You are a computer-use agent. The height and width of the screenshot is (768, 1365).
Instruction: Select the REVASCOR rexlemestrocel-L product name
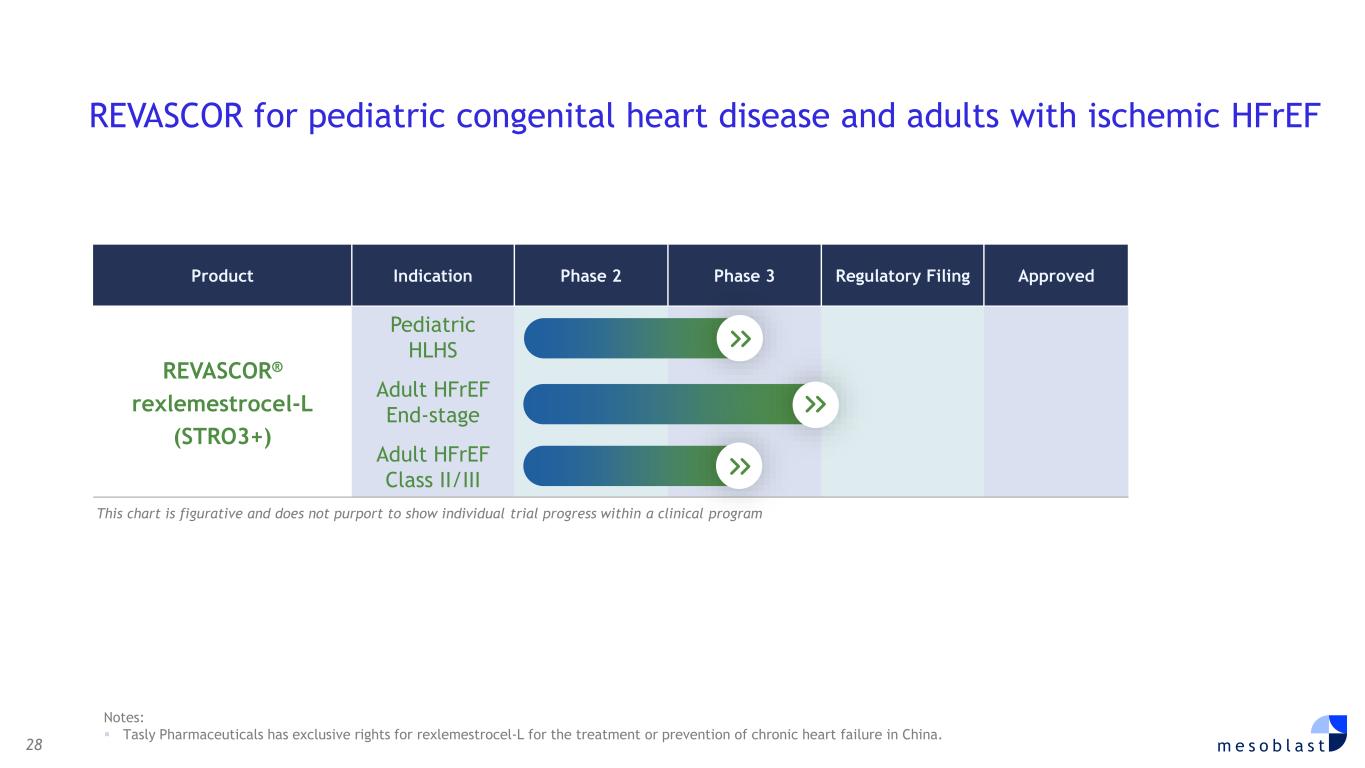(222, 404)
